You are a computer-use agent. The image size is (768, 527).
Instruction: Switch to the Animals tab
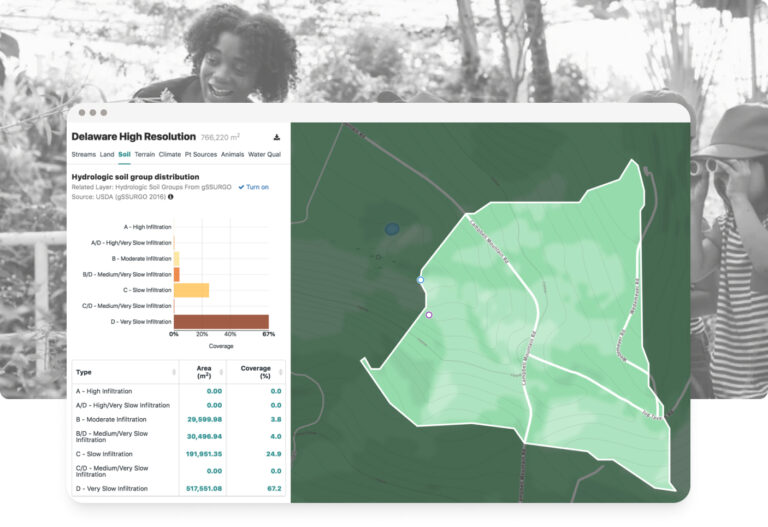(232, 155)
